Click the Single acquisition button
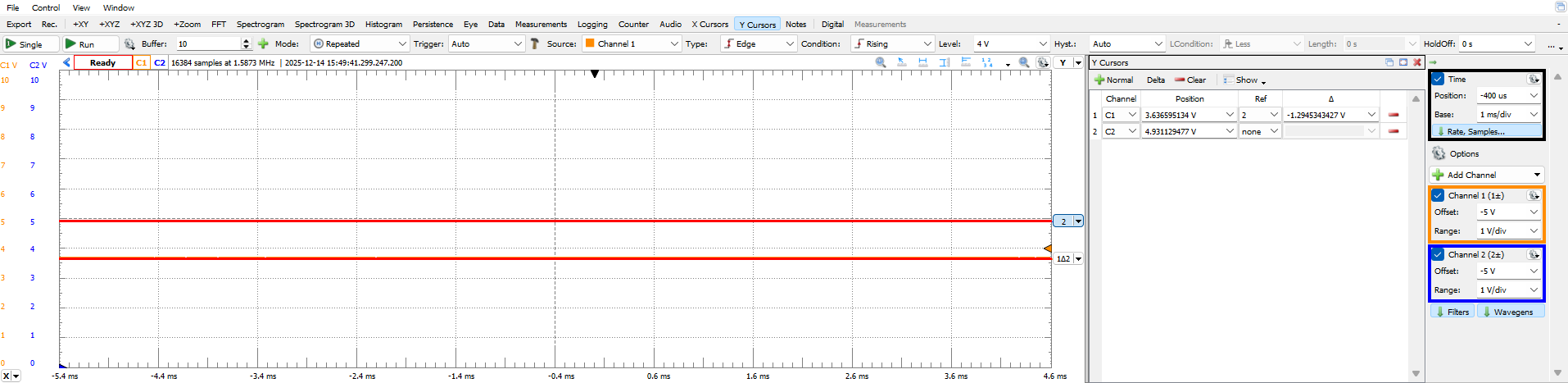This screenshot has height=383, width=1568. pos(30,44)
